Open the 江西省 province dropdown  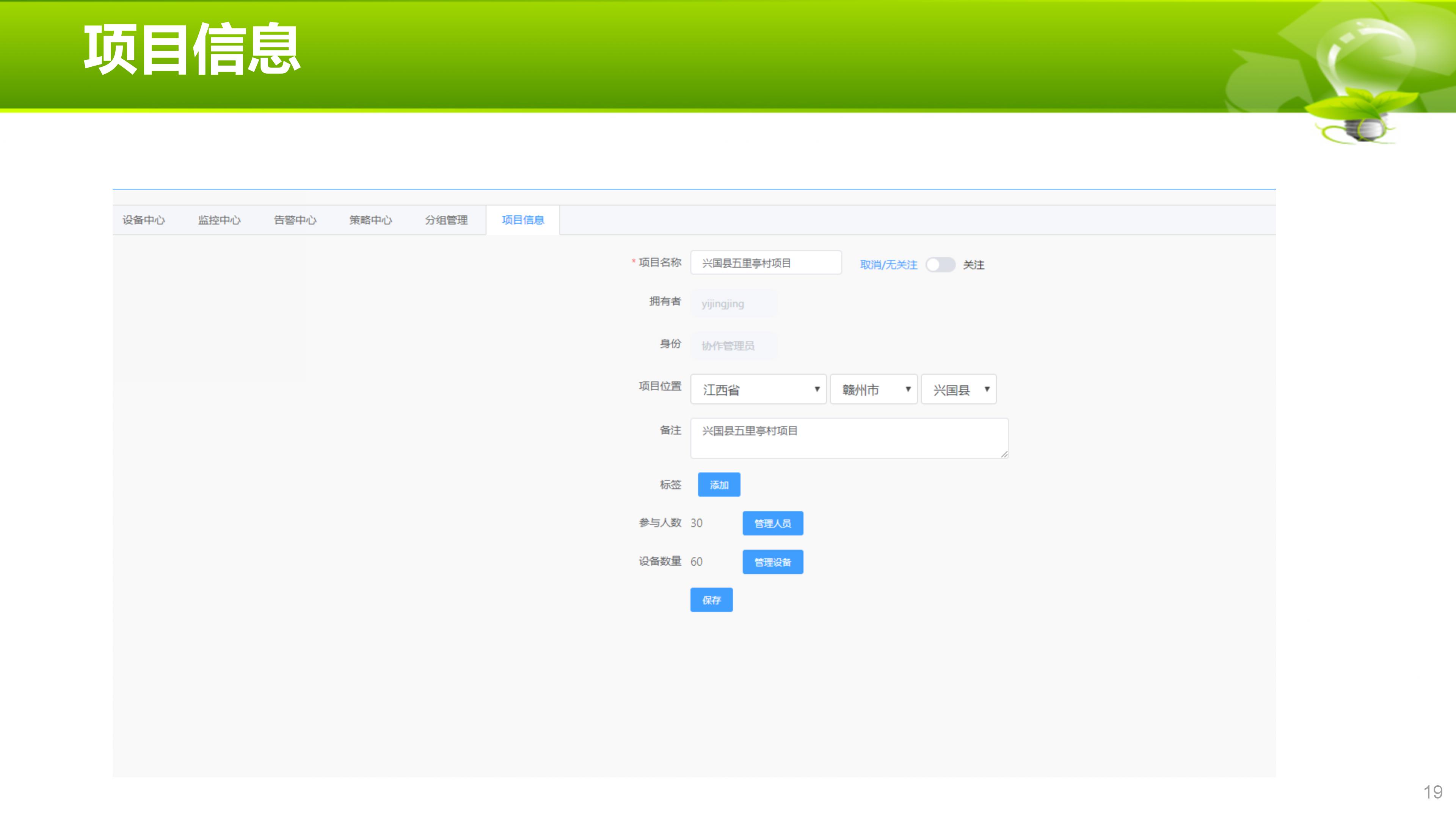tap(758, 389)
